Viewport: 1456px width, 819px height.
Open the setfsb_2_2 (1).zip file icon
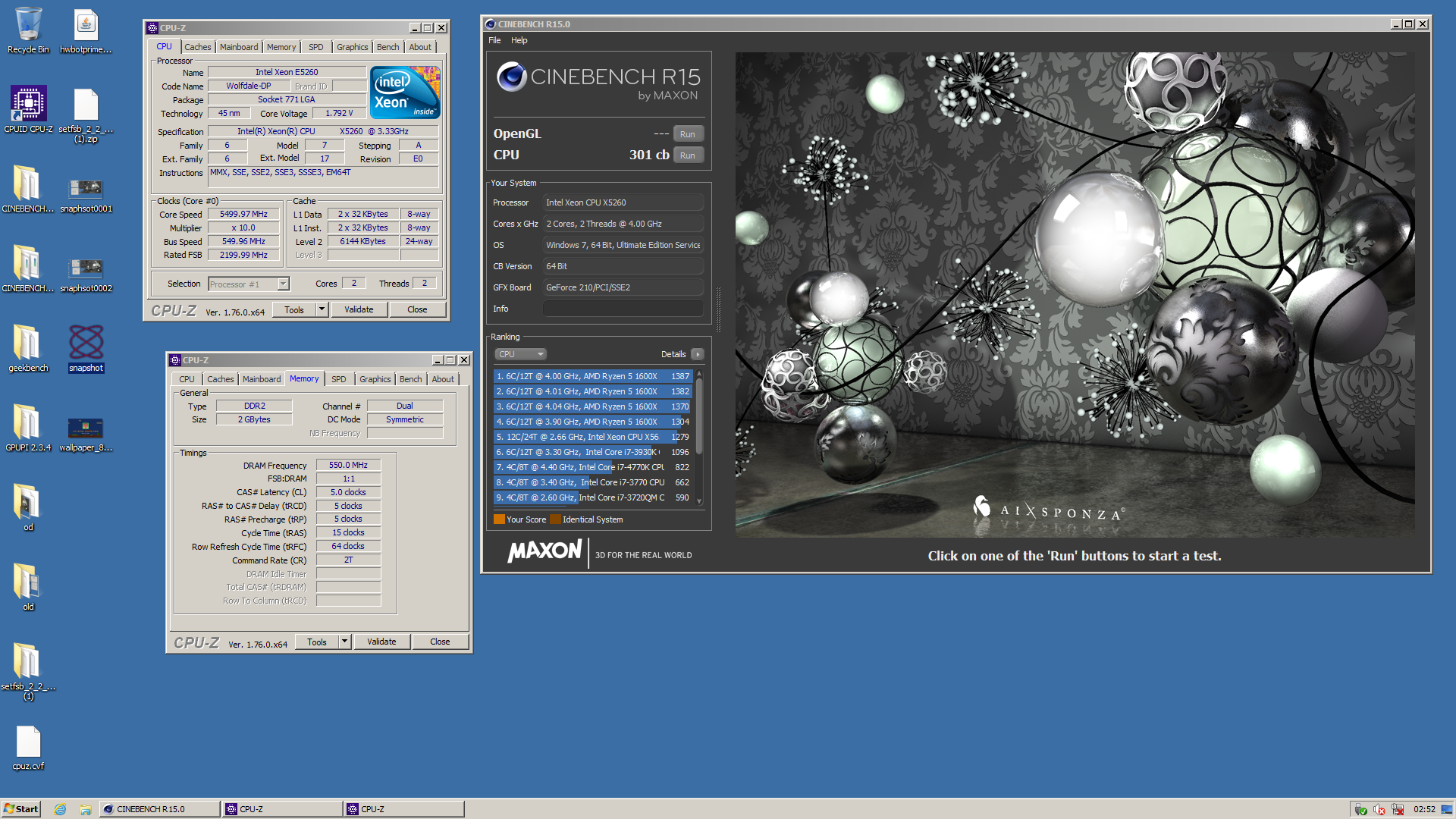click(x=86, y=115)
